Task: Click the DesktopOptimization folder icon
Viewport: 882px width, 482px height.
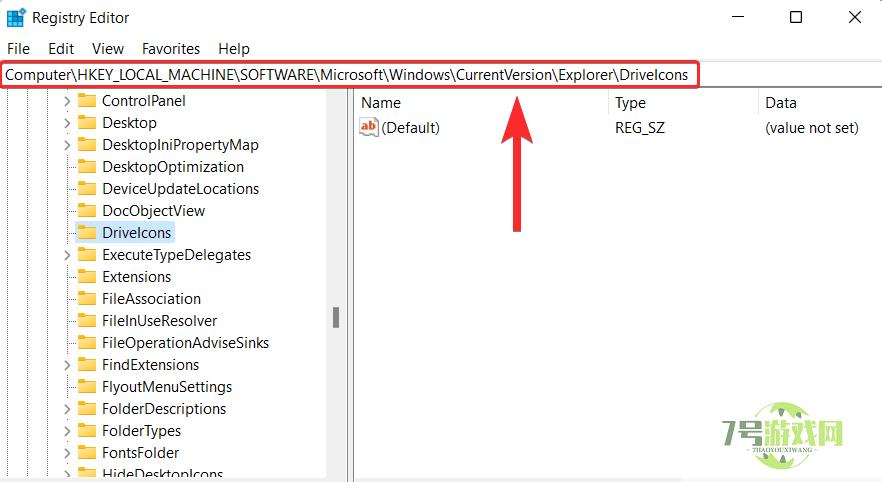Action: tap(87, 166)
